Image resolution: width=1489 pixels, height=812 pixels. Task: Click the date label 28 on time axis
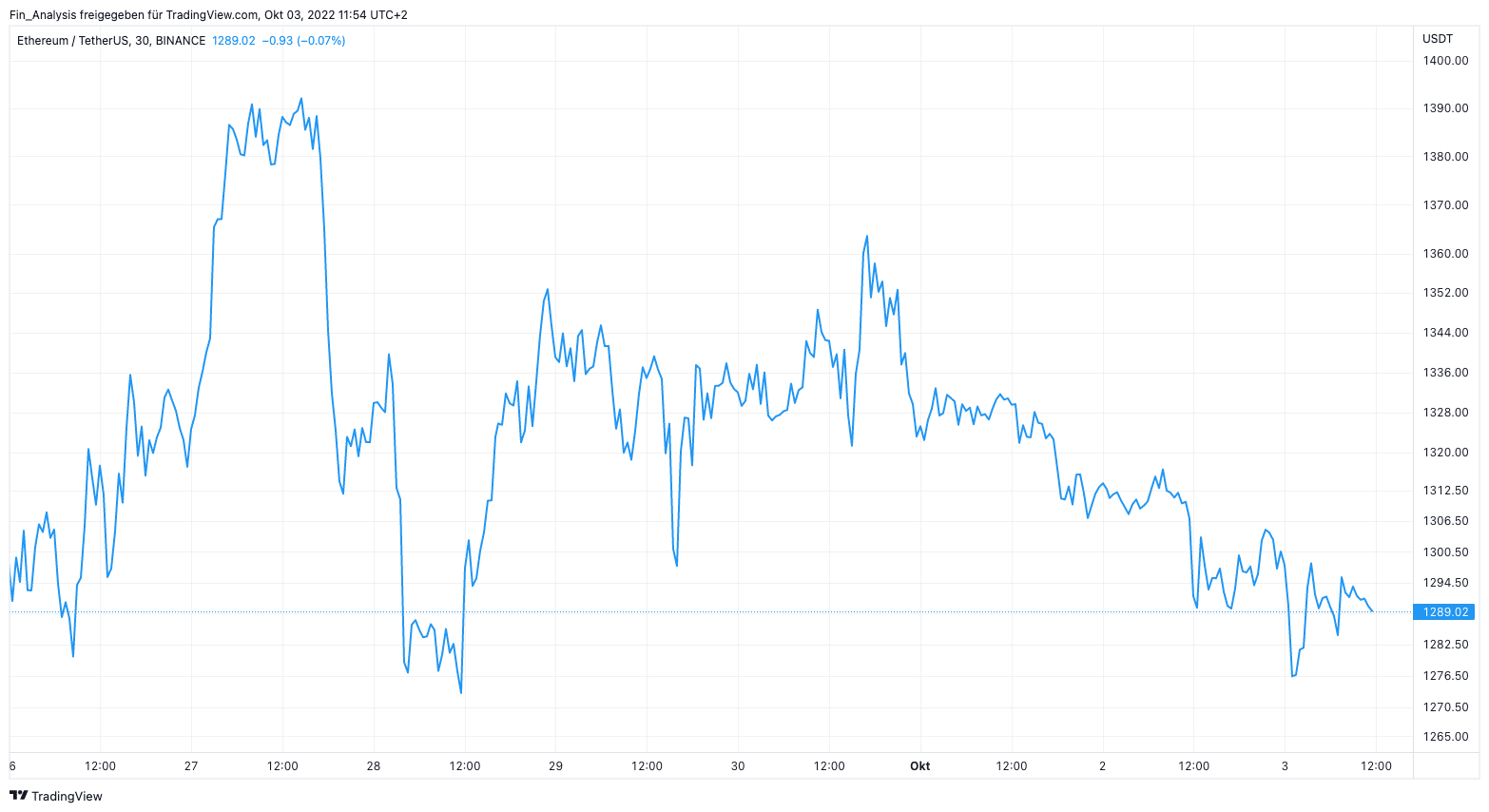click(x=374, y=766)
